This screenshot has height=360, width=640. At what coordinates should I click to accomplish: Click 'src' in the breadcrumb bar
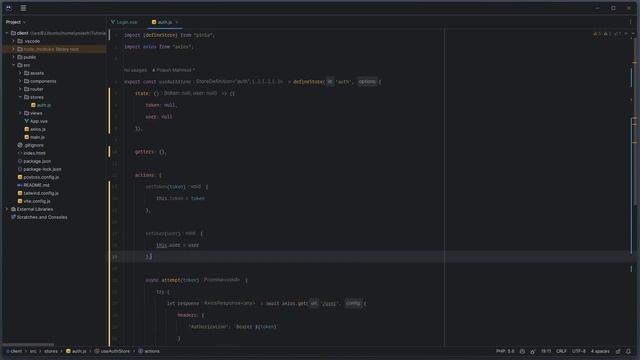[33, 351]
